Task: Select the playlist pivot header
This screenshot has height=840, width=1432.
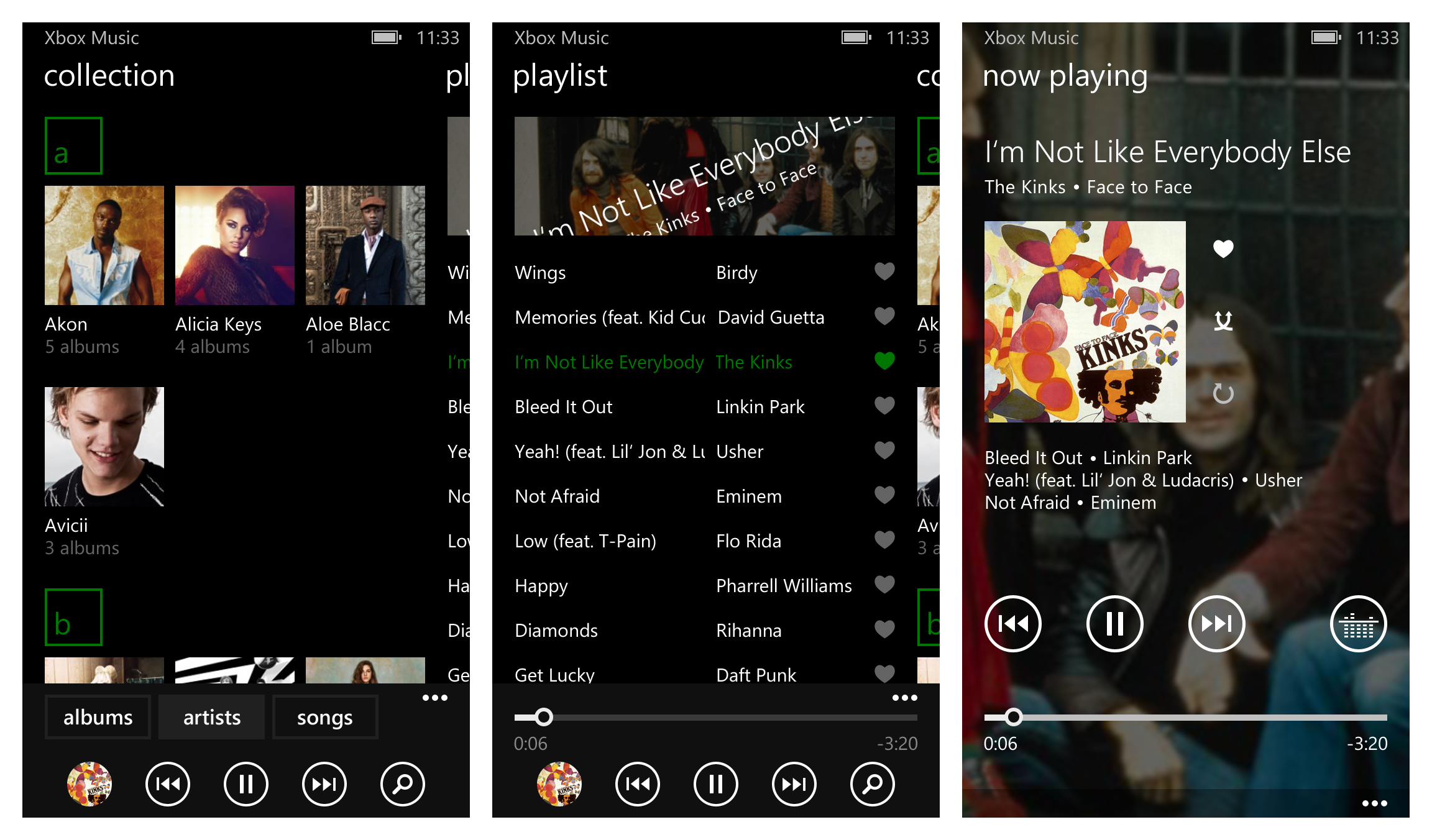Action: click(x=560, y=76)
